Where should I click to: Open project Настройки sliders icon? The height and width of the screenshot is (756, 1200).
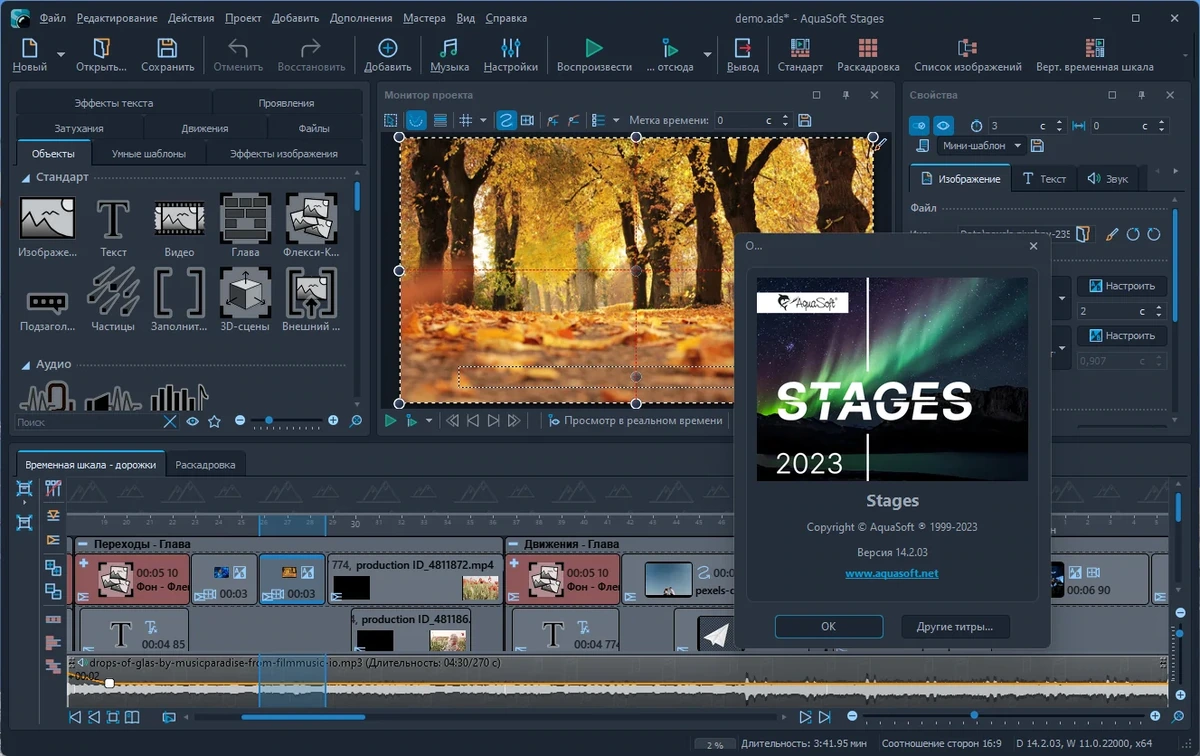point(510,54)
